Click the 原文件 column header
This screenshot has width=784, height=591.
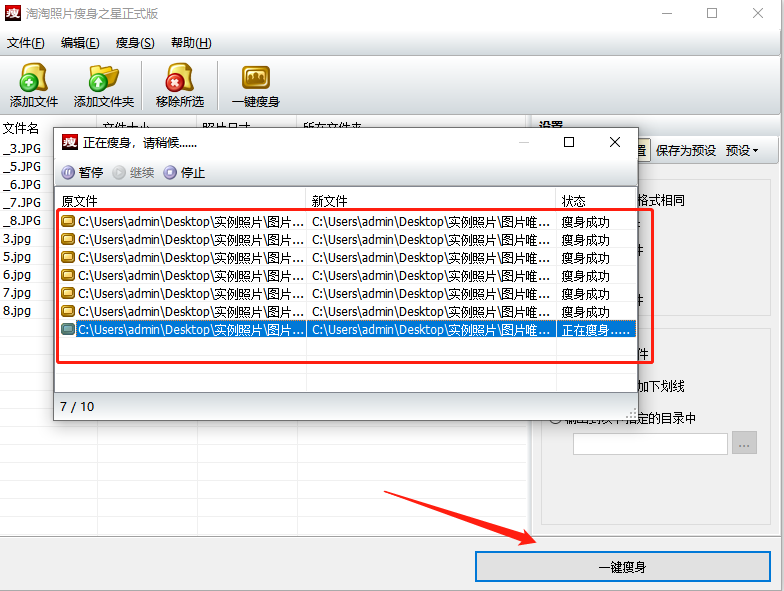tap(180, 200)
